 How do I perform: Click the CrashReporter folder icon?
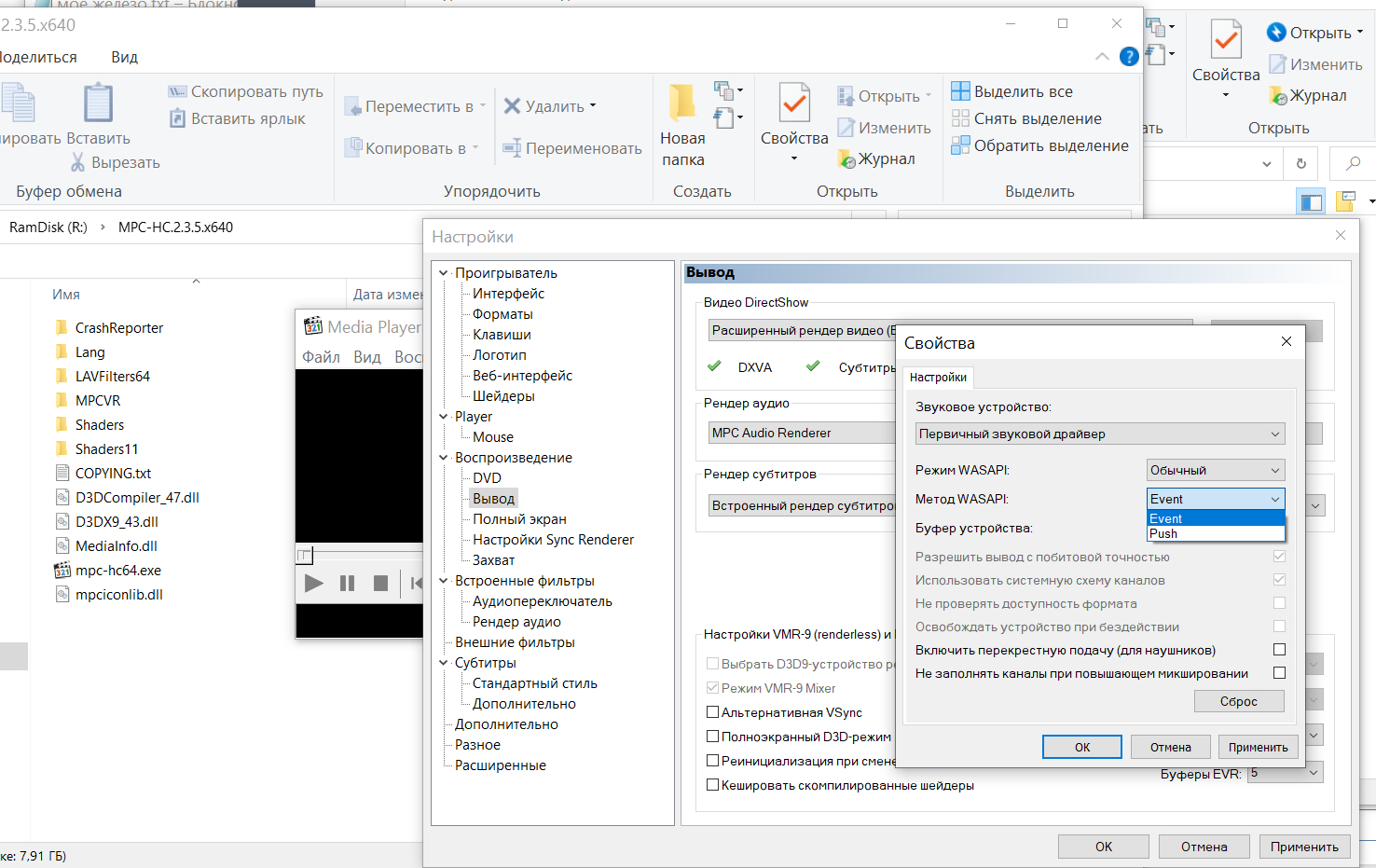62,328
